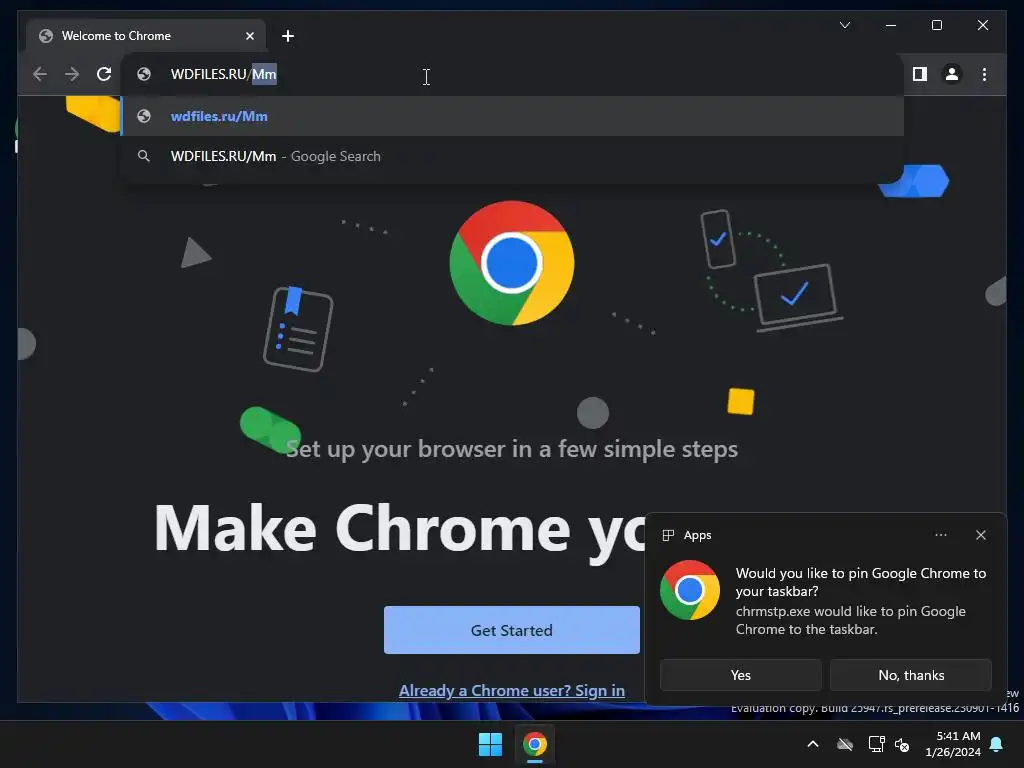Click the Chrome icon on the taskbar
Screen dimensions: 1024x768
coord(535,744)
